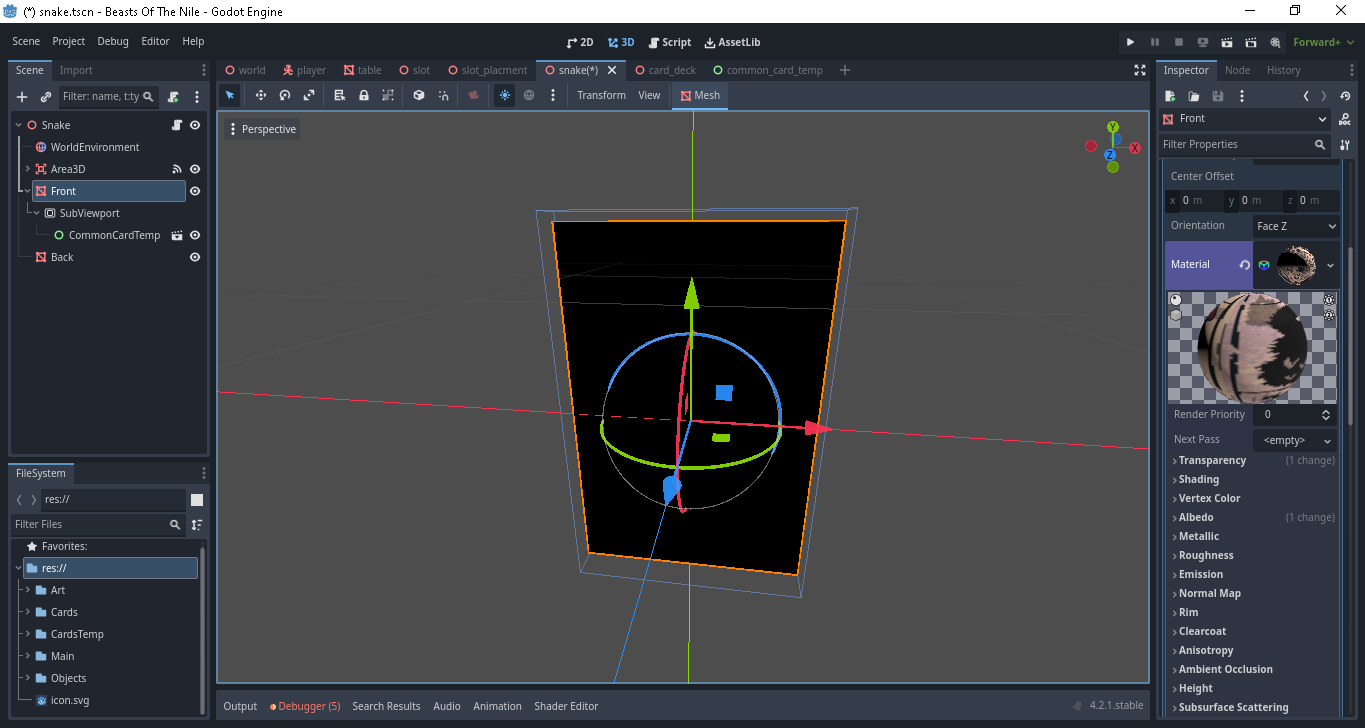
Task: Toggle the Use Snap magnet icon
Action: point(443,95)
